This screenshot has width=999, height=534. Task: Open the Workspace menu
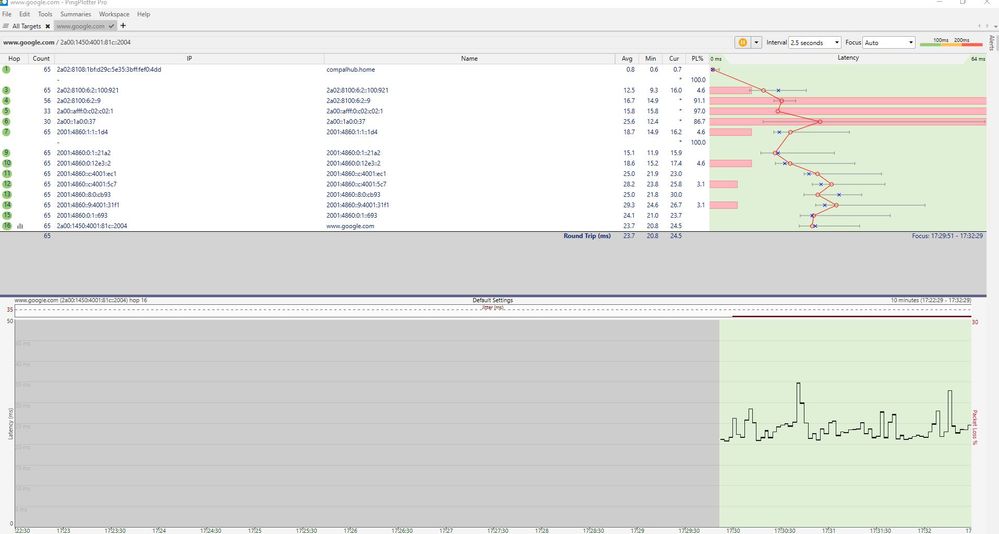pos(114,14)
